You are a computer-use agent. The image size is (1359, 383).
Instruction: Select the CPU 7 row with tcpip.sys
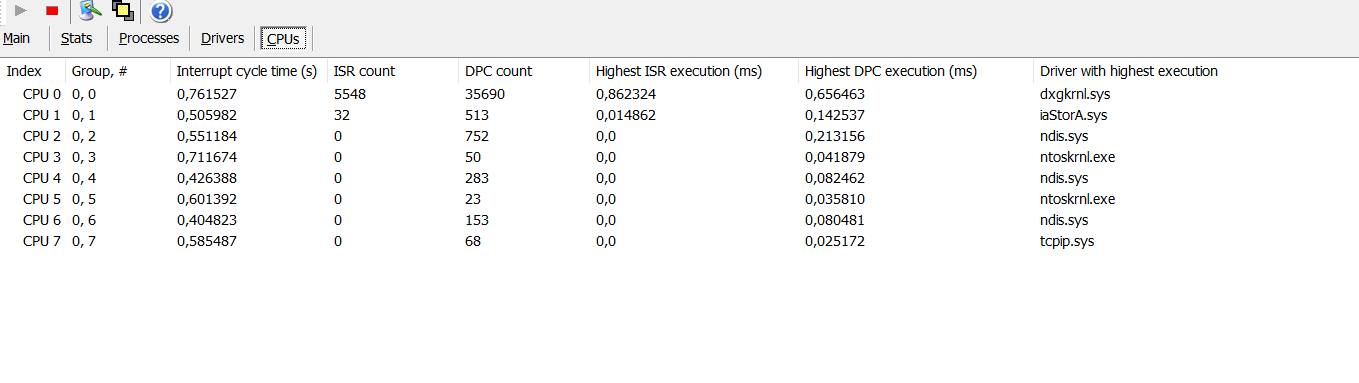pyautogui.click(x=679, y=241)
